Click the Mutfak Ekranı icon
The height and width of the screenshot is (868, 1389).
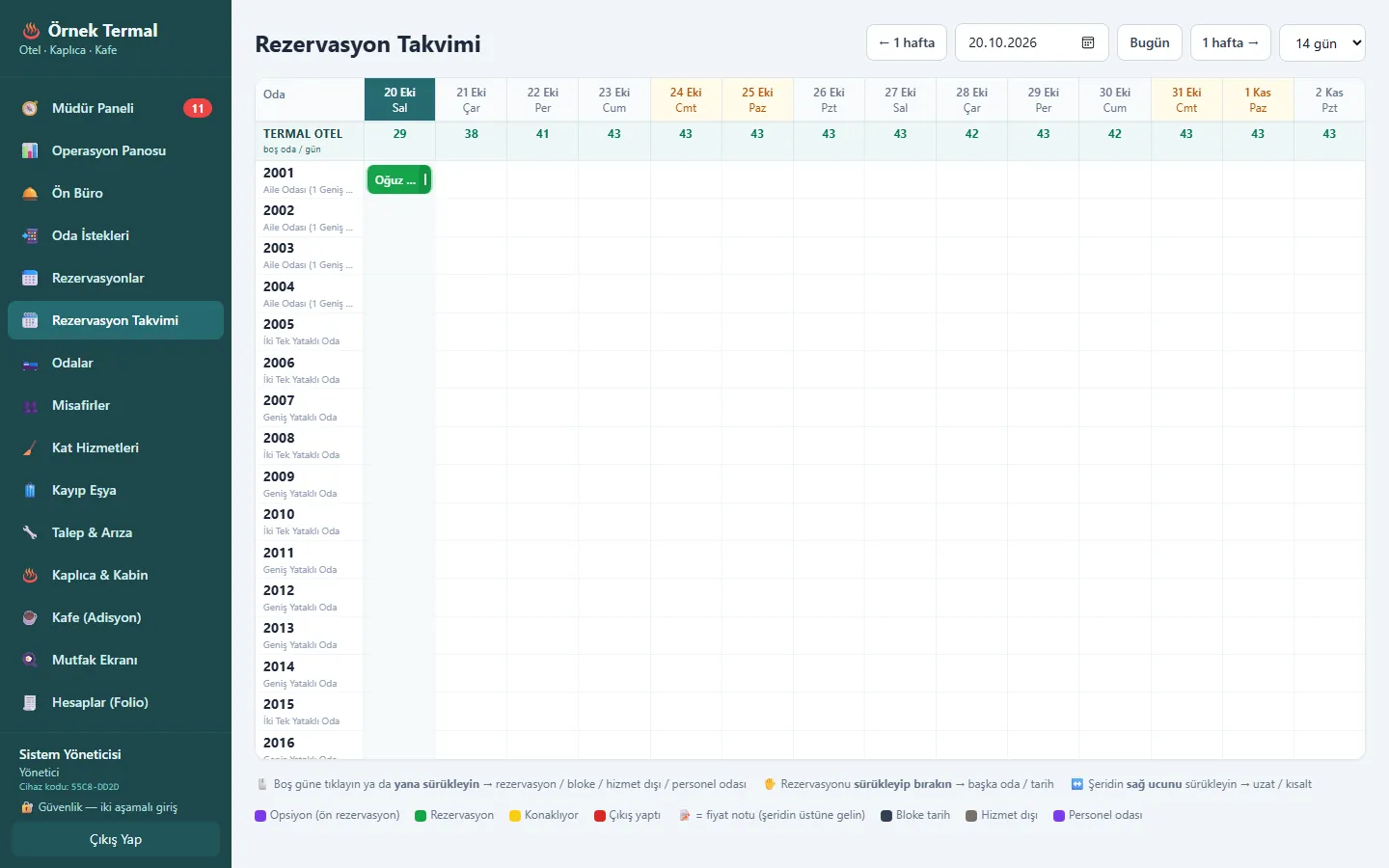[30, 660]
